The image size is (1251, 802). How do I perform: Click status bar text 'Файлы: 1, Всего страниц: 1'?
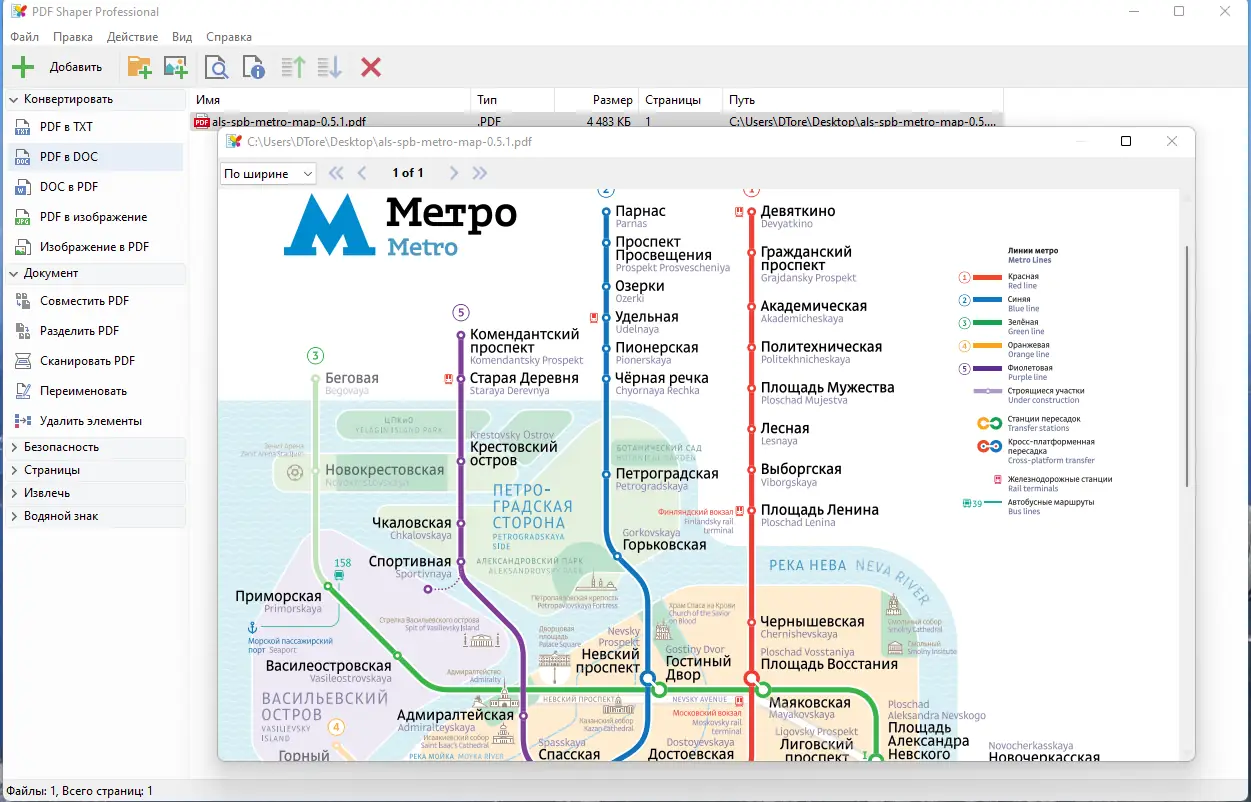point(80,791)
